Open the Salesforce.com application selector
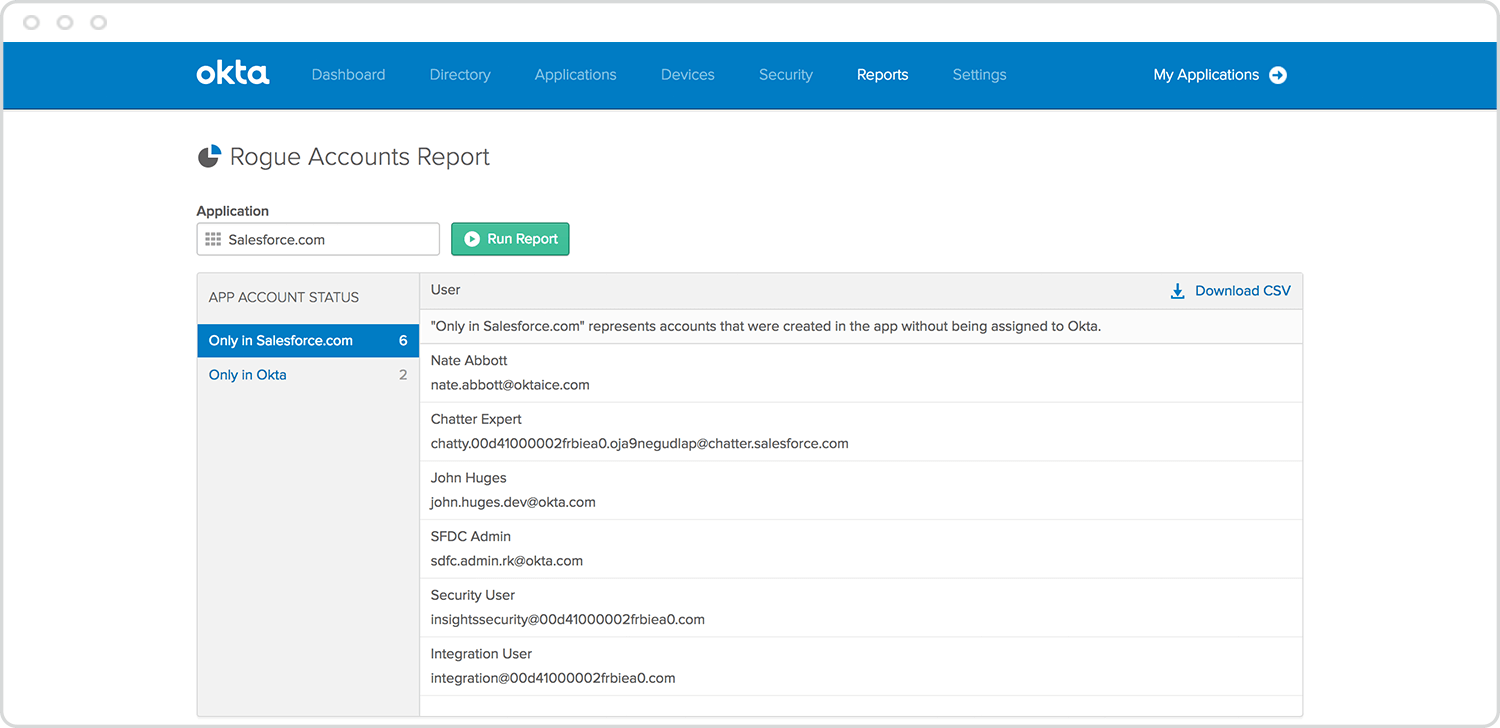Viewport: 1500px width, 728px height. tap(318, 239)
